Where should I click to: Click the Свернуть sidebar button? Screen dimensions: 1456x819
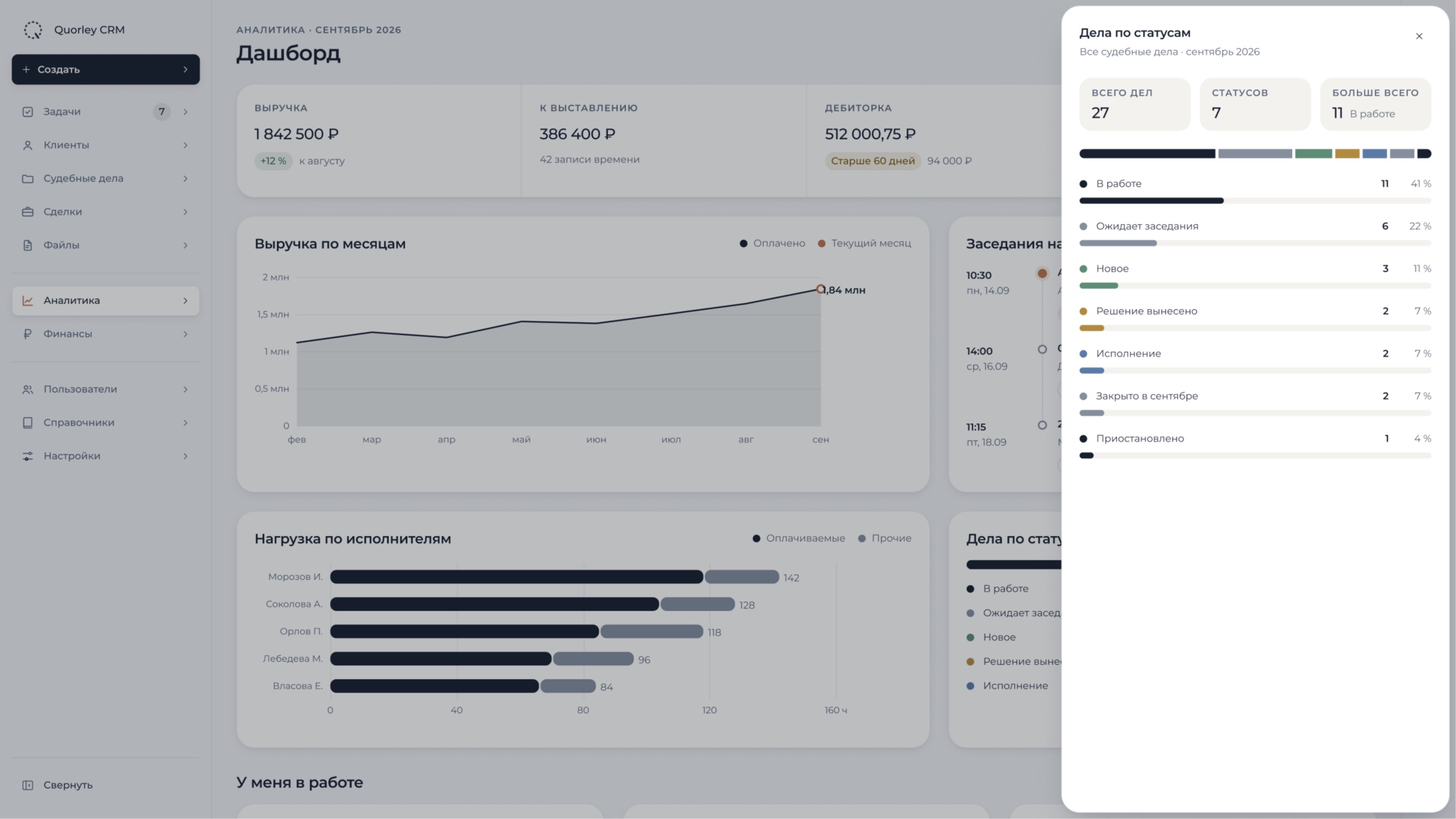pyautogui.click(x=105, y=785)
